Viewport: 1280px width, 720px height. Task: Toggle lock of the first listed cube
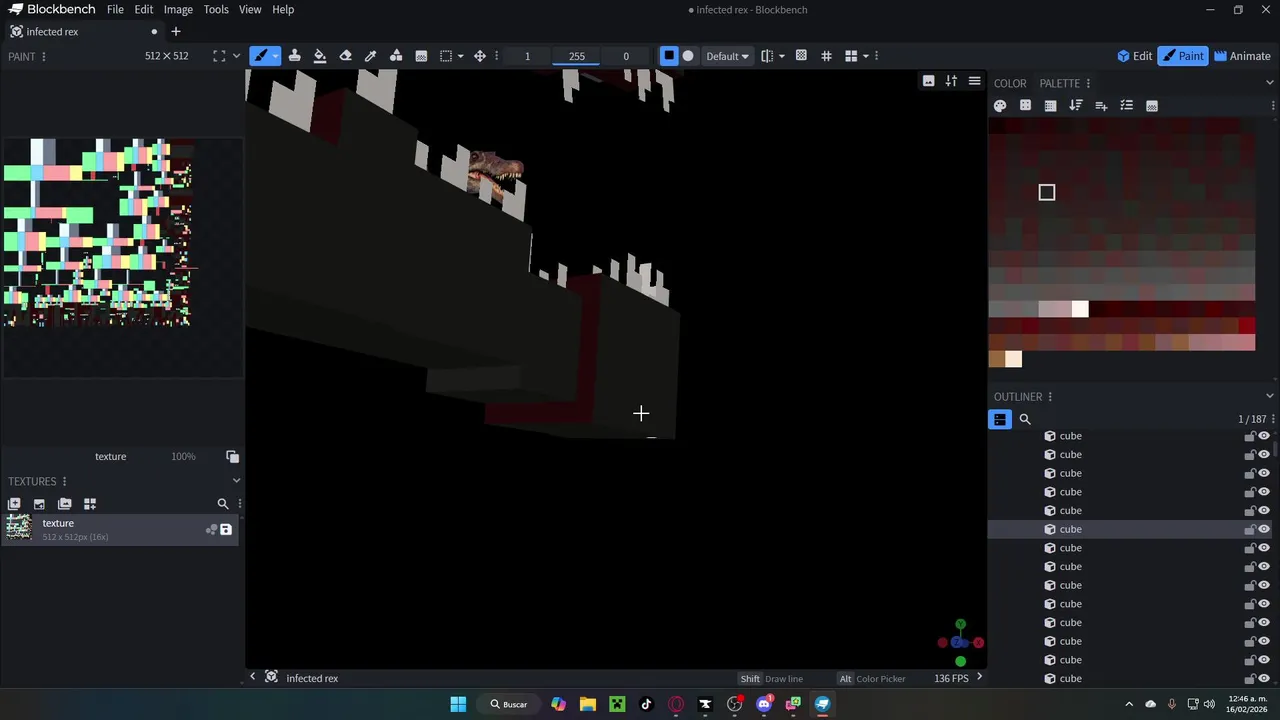coord(1250,436)
